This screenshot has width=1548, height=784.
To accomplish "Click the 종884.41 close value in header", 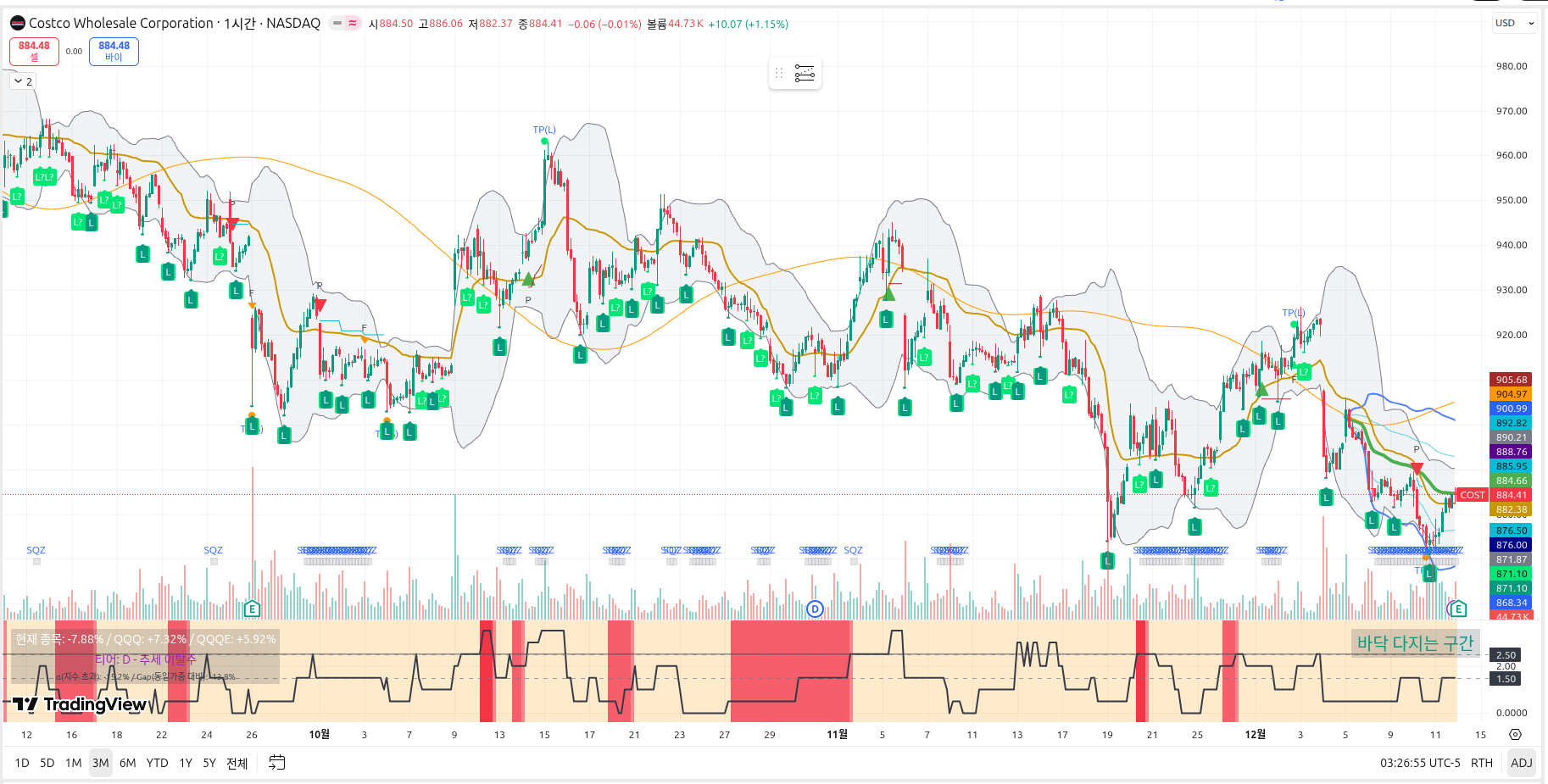I will click(x=540, y=24).
